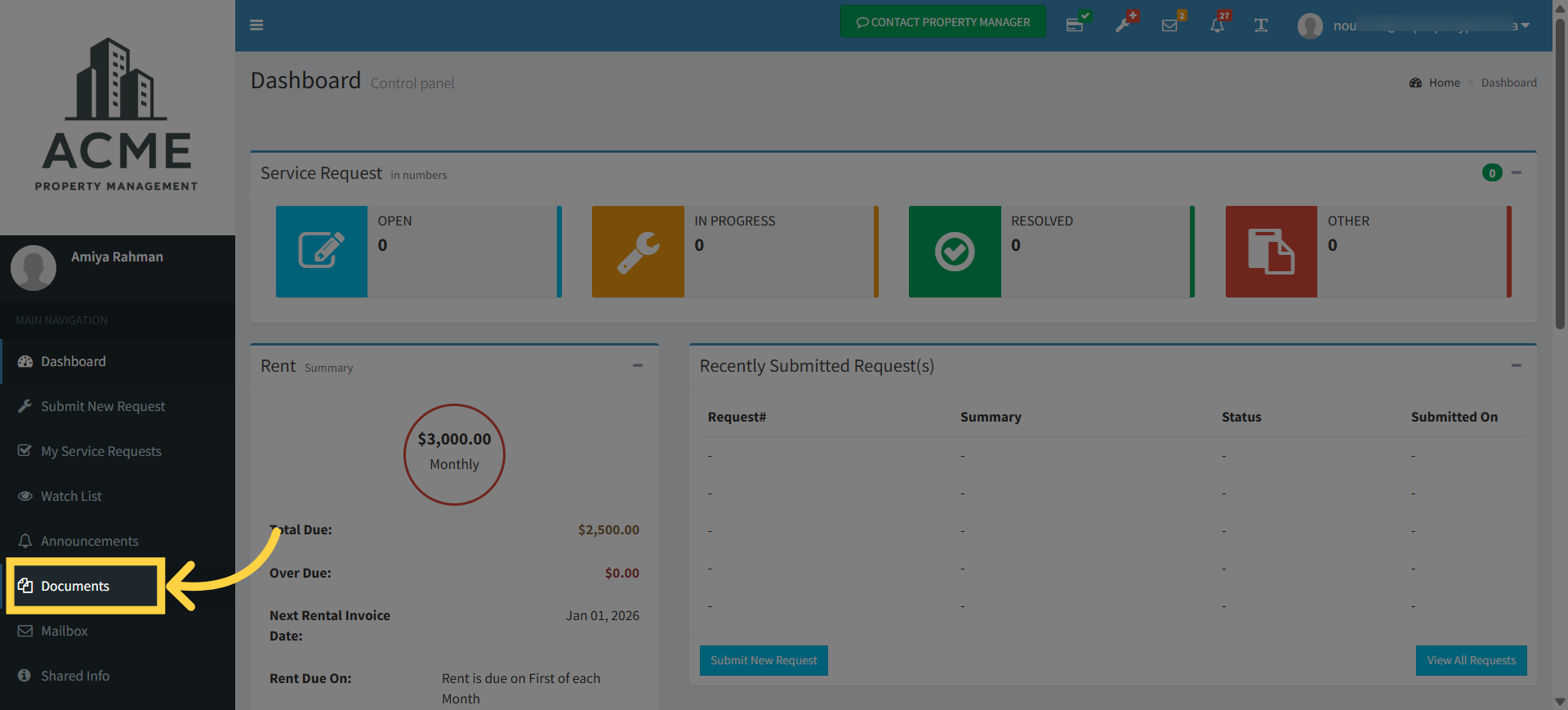The width and height of the screenshot is (1568, 710).
Task: Click the Submitted On column header
Action: 1454,417
